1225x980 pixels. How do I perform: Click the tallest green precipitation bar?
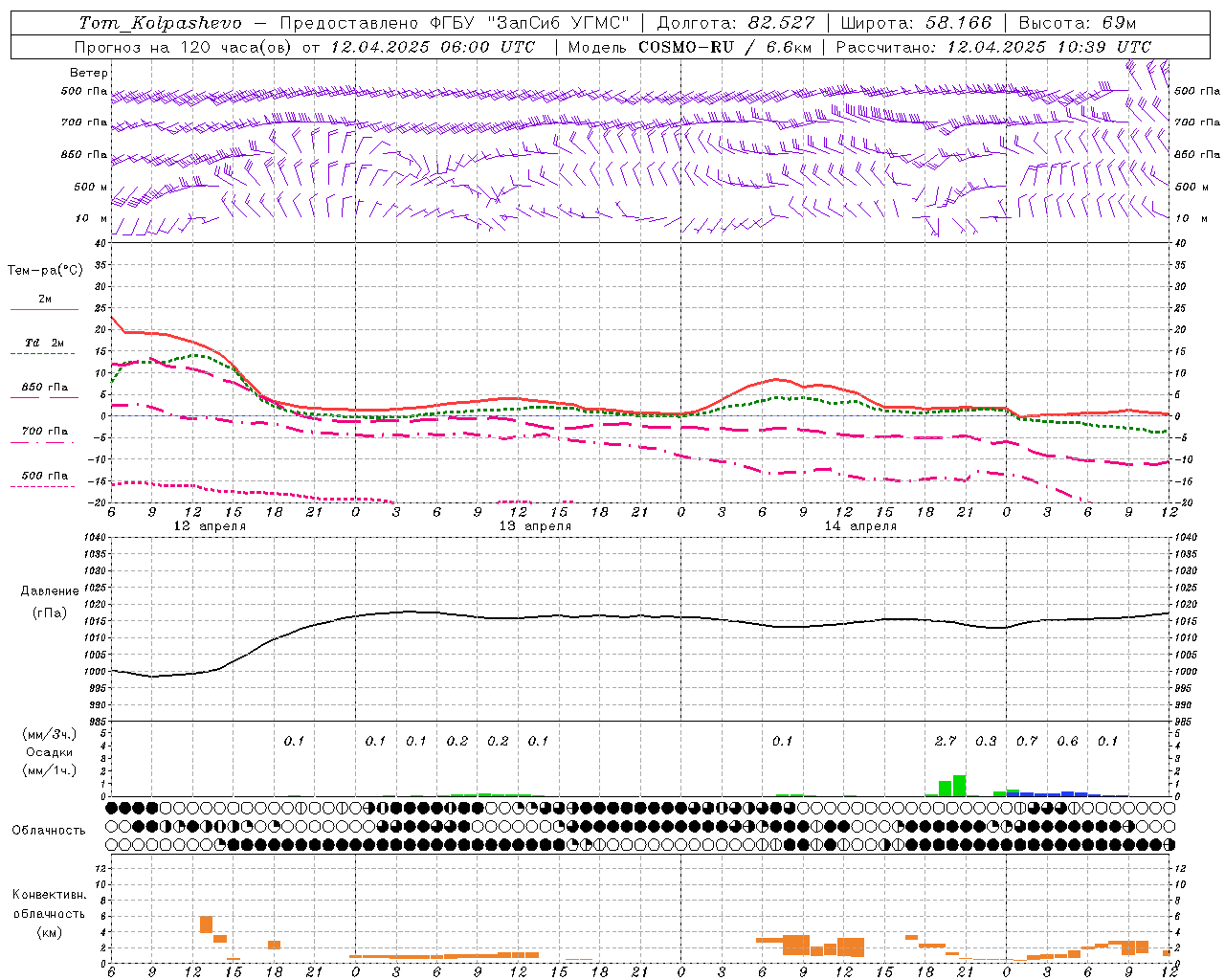(959, 786)
